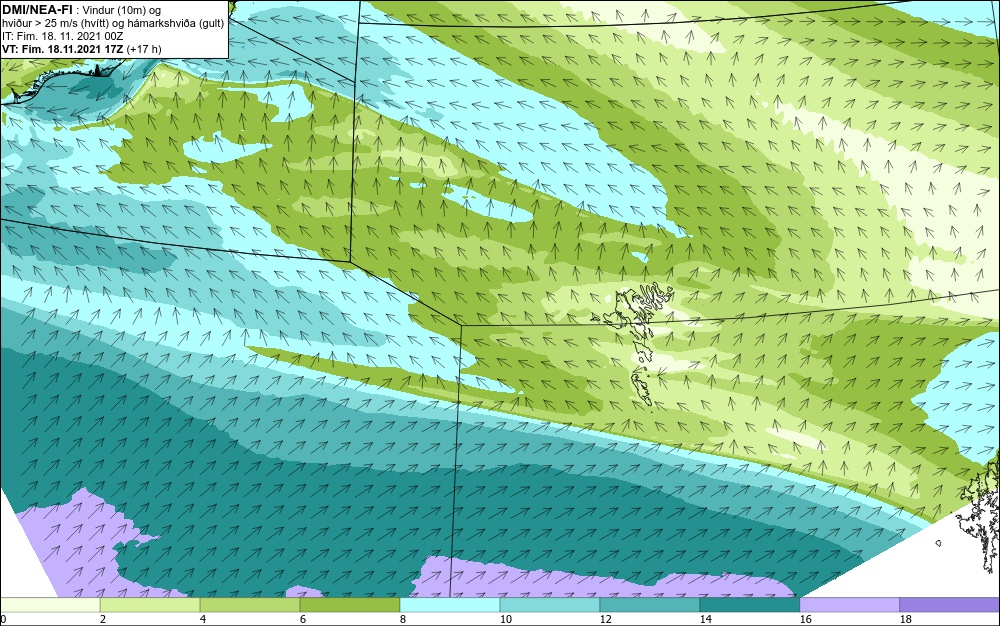1000x626 pixels.
Task: Click the legend value '4'
Action: tap(203, 619)
